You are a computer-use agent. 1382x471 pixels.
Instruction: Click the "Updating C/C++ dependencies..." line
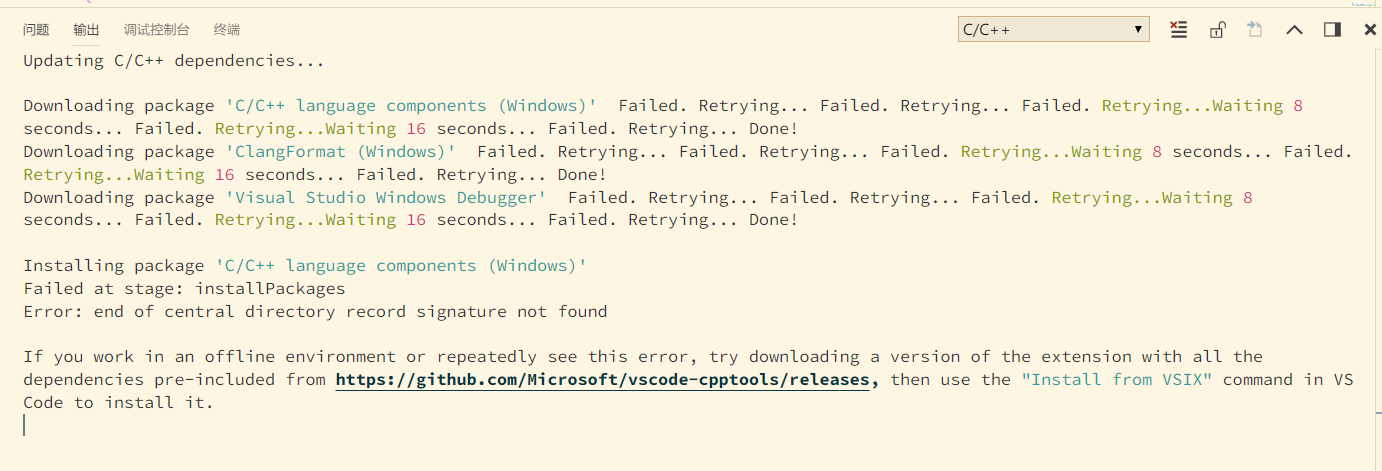click(x=174, y=61)
